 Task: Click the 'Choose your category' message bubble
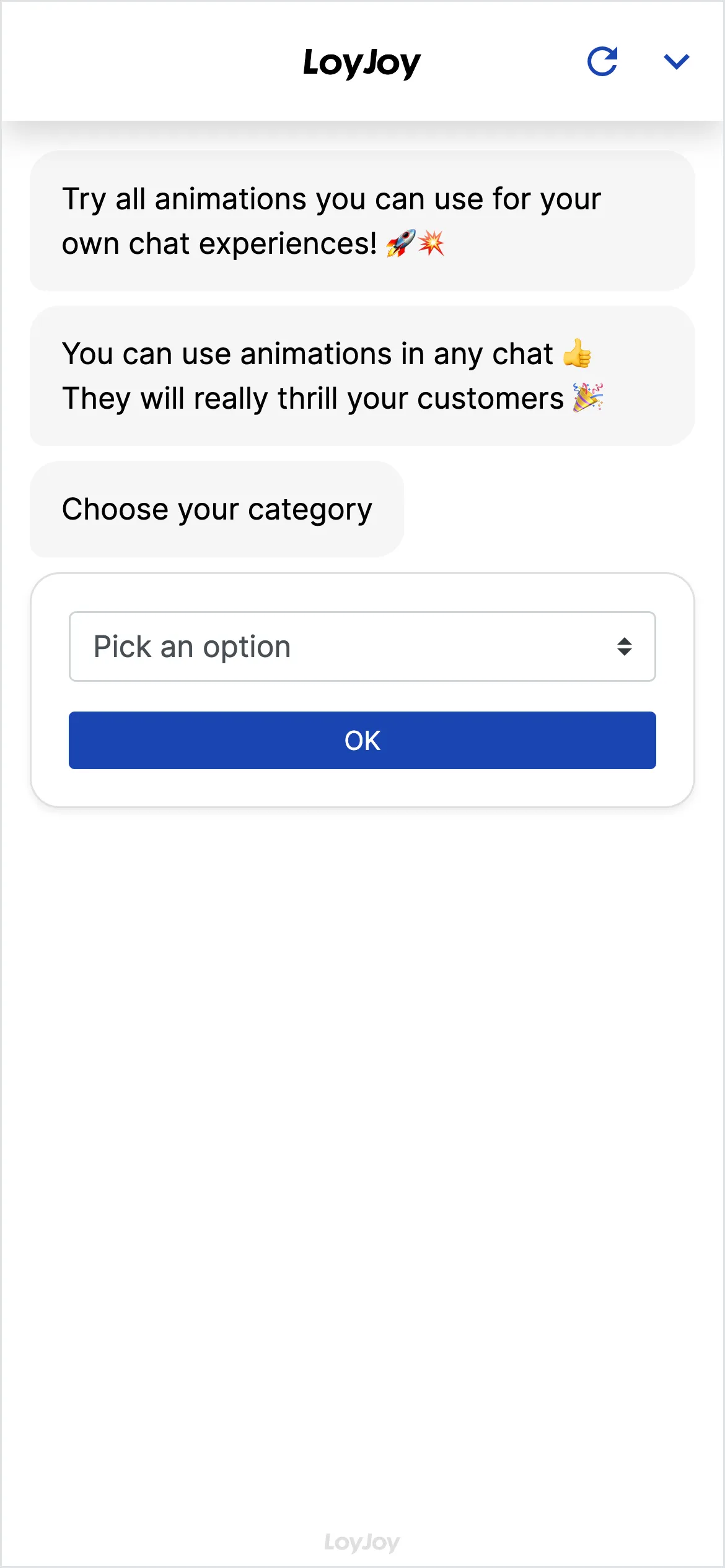pos(217,509)
